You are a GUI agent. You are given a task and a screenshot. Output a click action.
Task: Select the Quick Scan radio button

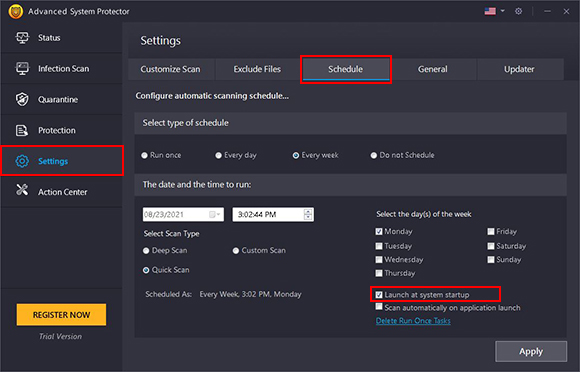146,270
